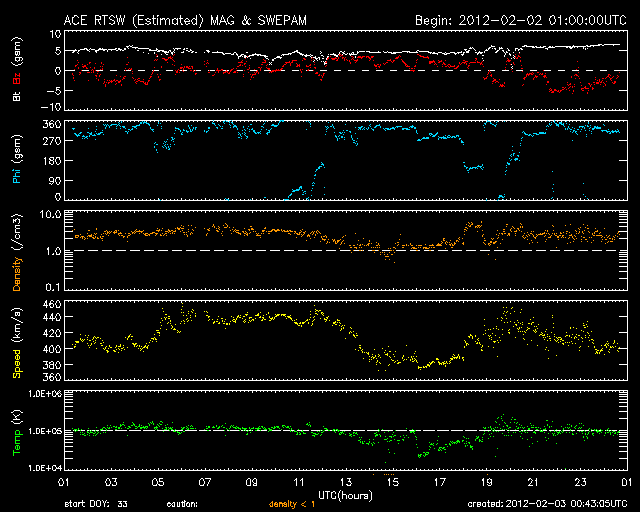
Task: Click the '0.1' tick on the Density axis
Action: coord(53,287)
